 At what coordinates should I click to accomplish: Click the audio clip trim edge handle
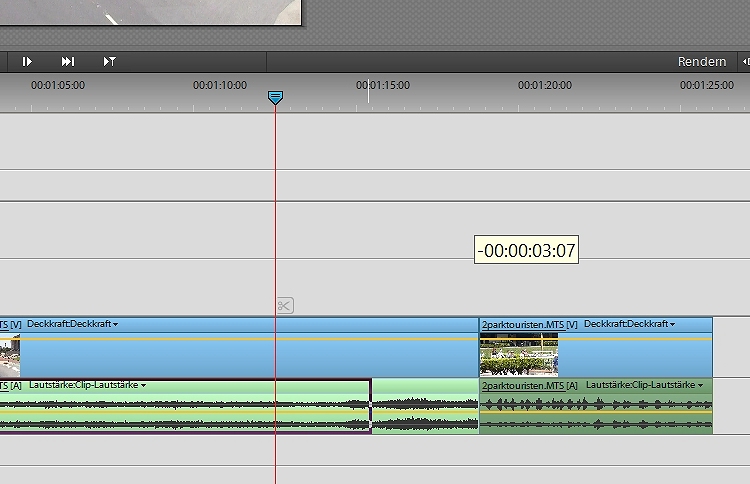[371, 407]
